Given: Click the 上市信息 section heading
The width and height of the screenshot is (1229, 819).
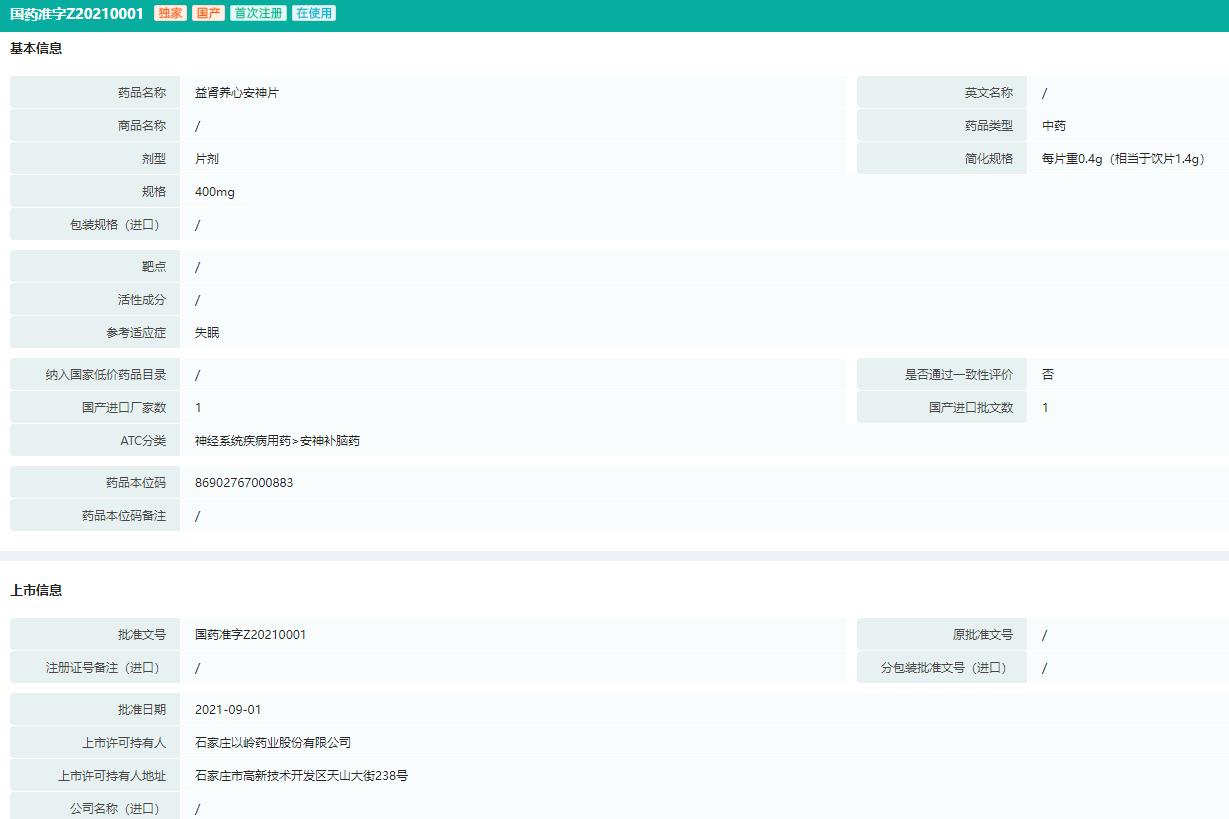Looking at the screenshot, I should click(36, 590).
